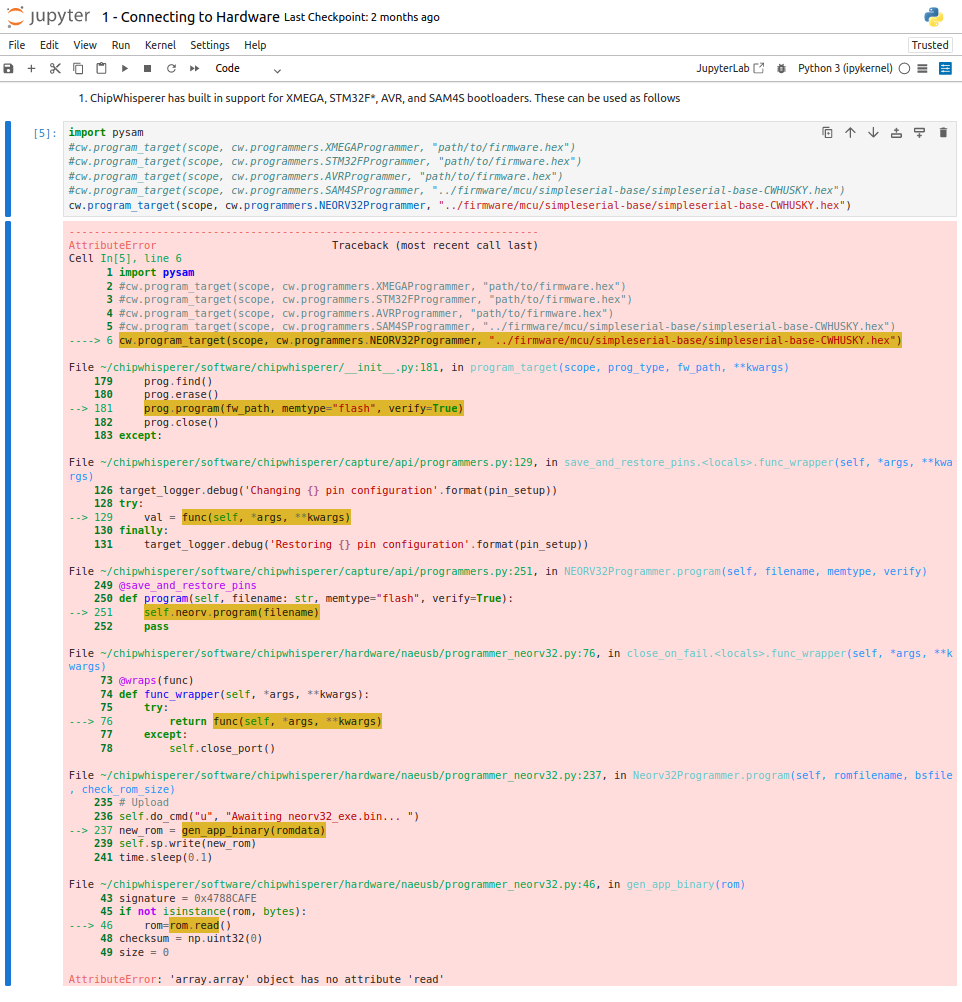Toggle the table of contents panel

pyautogui.click(x=923, y=69)
